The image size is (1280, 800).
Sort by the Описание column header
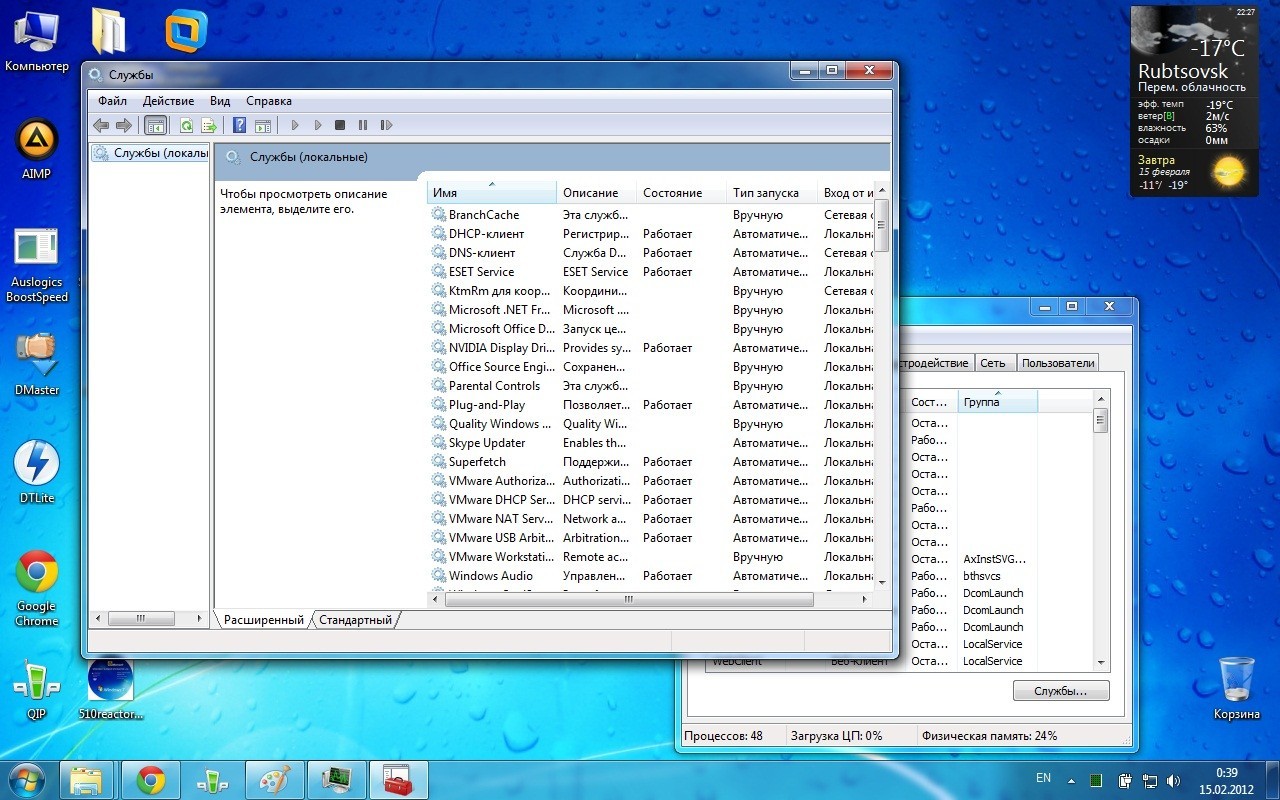click(x=596, y=192)
